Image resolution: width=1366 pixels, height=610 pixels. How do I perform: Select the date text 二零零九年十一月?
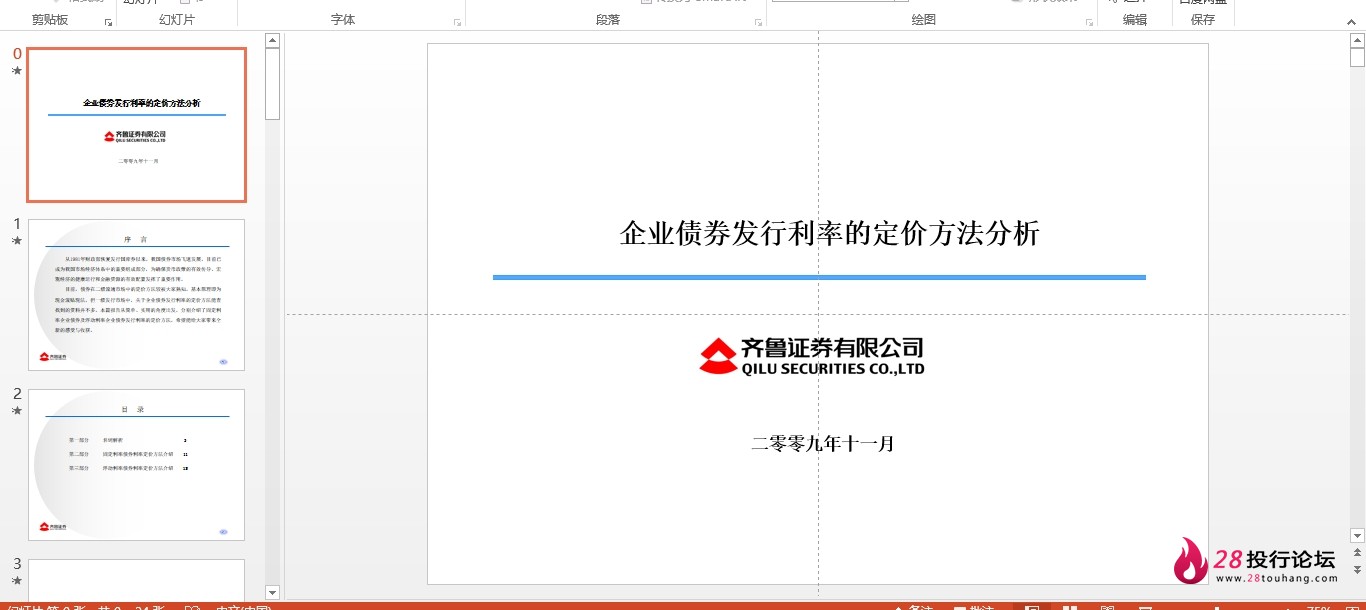pyautogui.click(x=823, y=443)
